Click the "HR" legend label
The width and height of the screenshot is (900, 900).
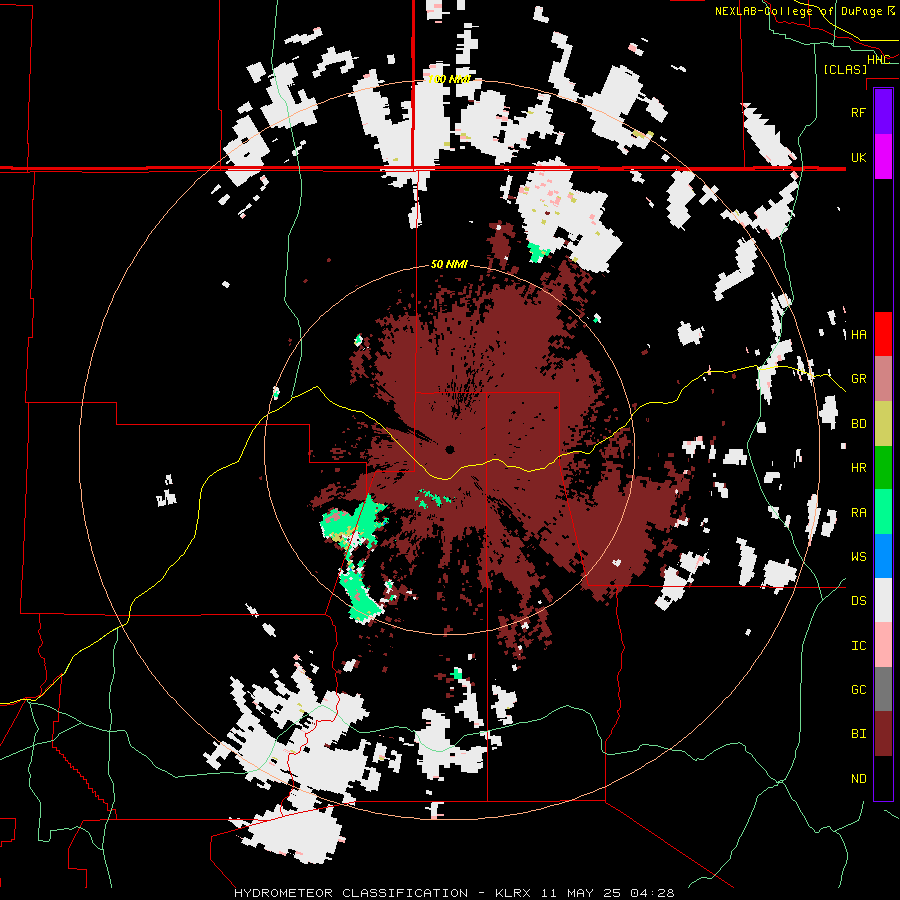[858, 468]
